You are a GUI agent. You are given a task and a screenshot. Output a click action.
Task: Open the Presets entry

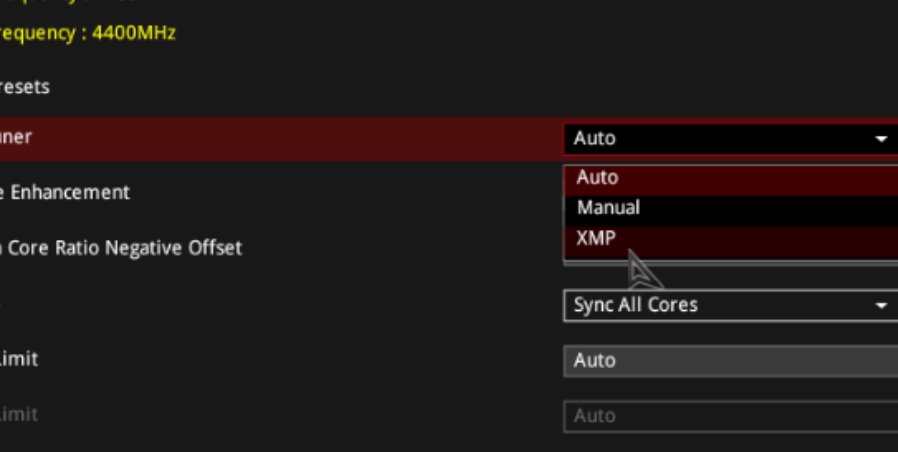24,87
